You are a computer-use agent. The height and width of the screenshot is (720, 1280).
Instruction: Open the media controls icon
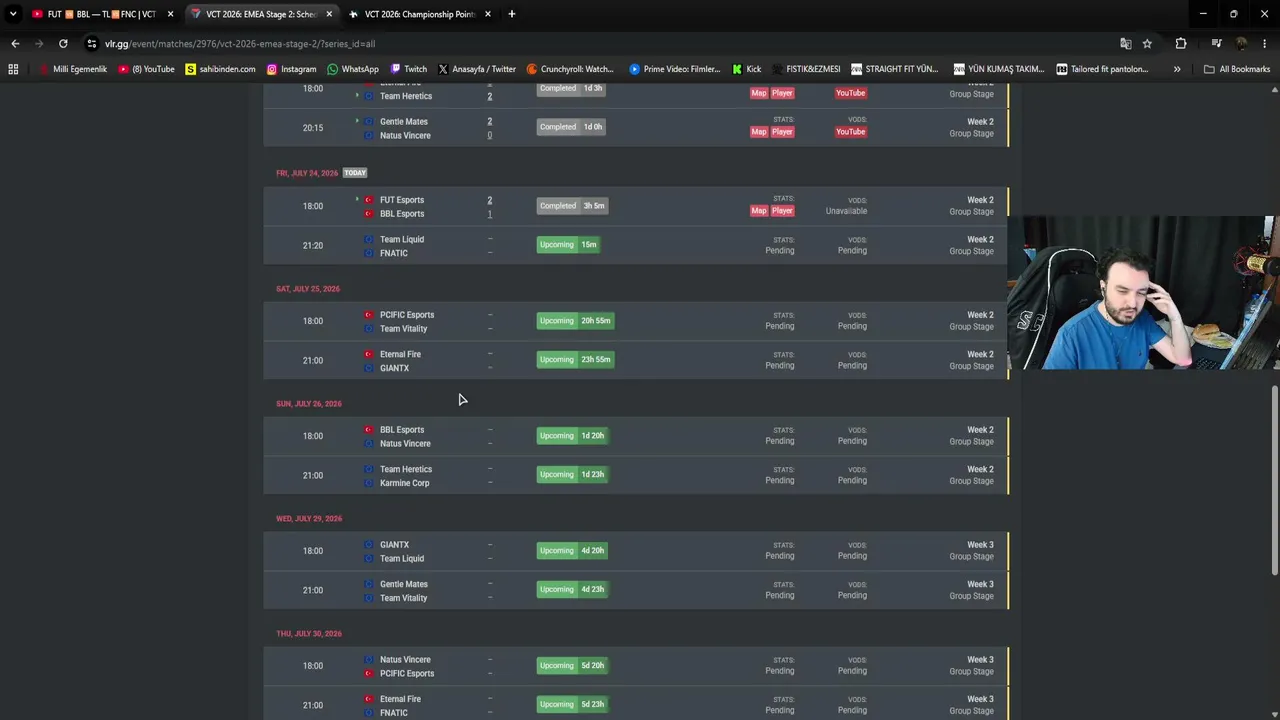[1216, 44]
